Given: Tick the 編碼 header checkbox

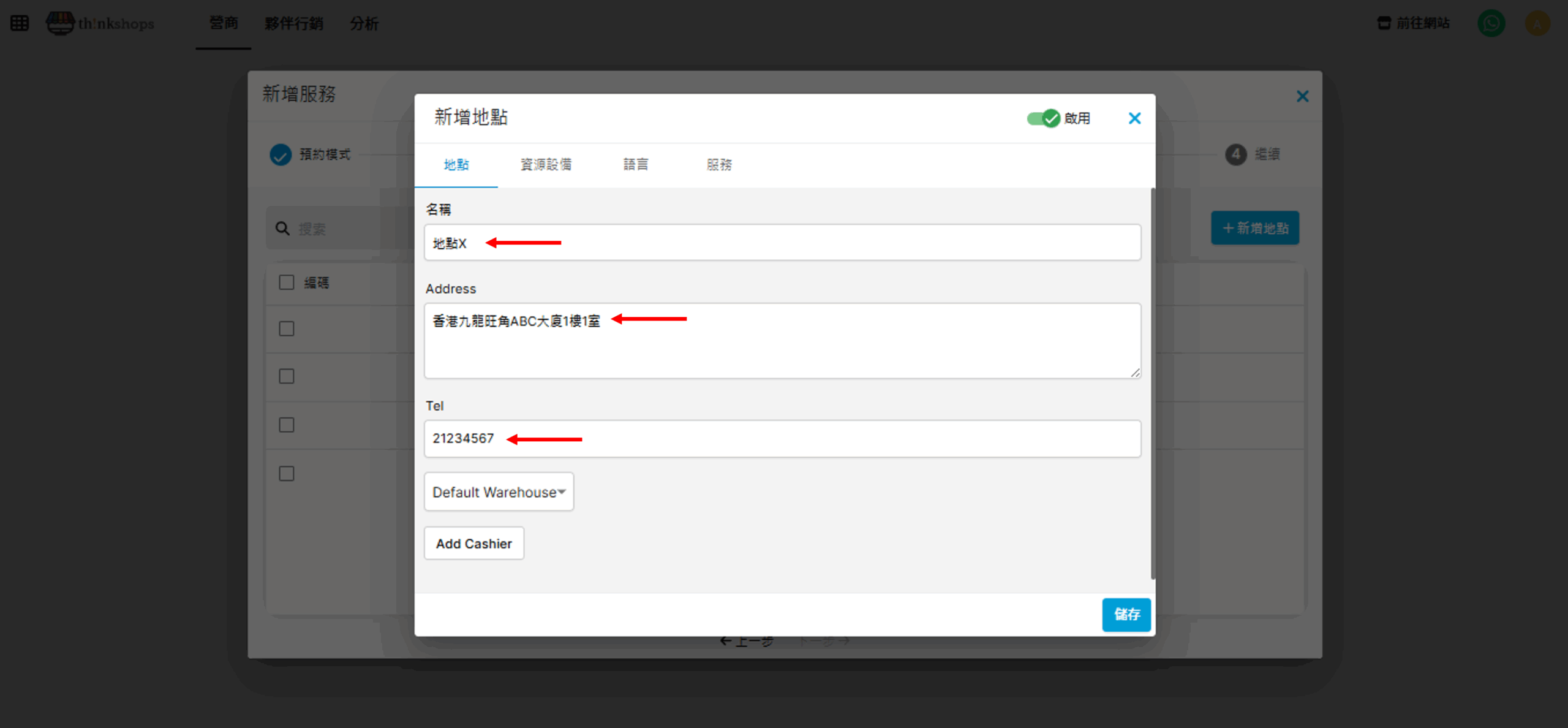Looking at the screenshot, I should coord(287,282).
